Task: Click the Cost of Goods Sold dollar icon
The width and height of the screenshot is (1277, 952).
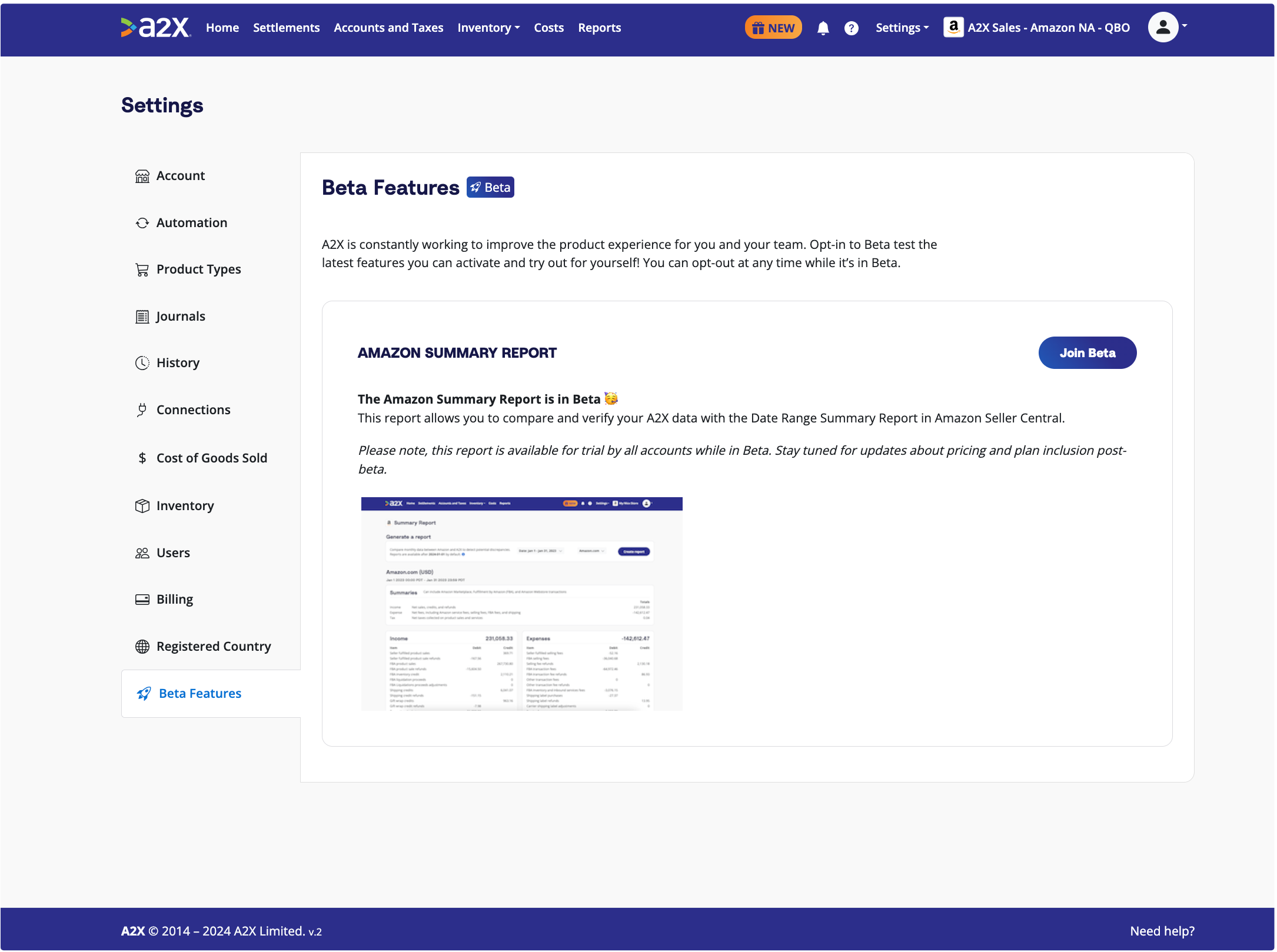Action: click(x=142, y=458)
